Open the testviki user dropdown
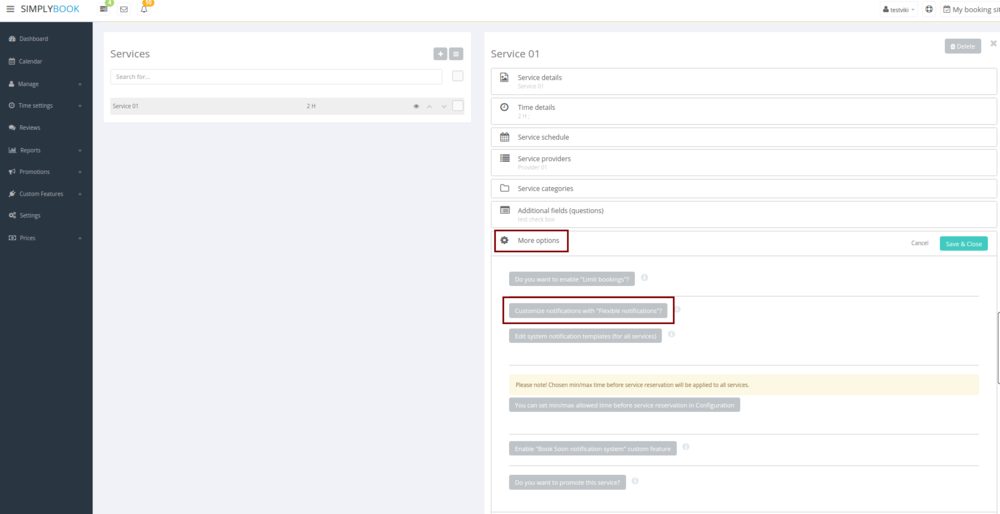Image resolution: width=1000 pixels, height=514 pixels. 898,9
